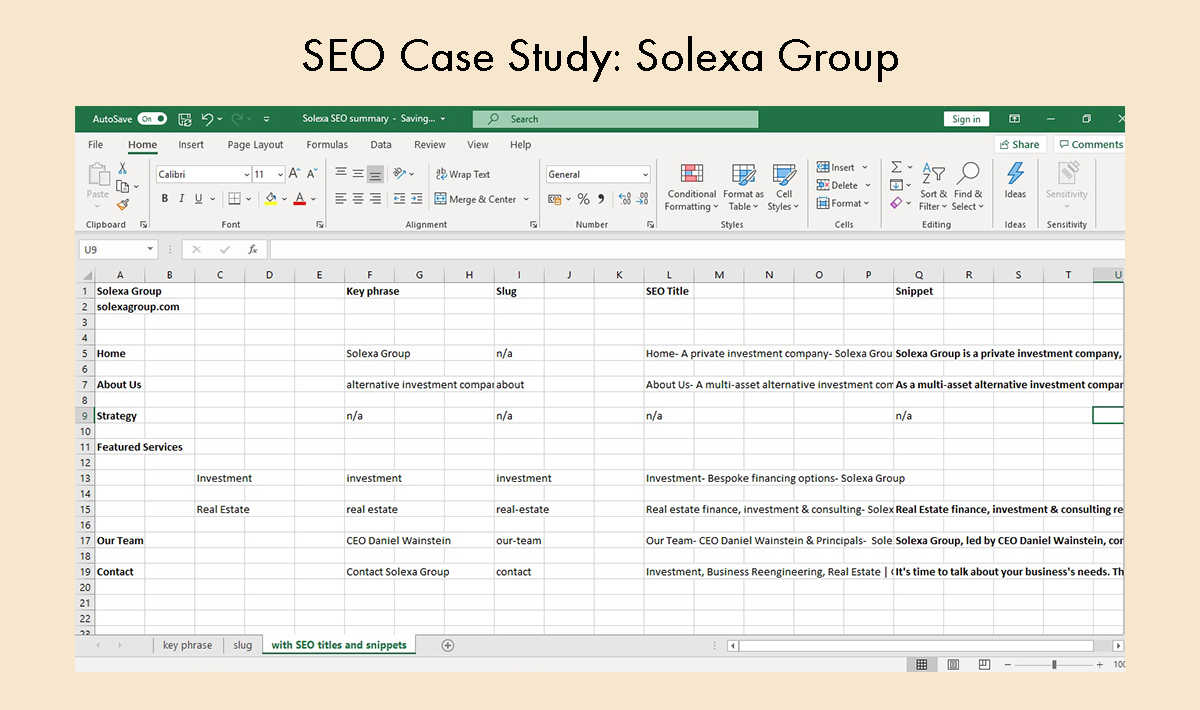Click the Ribbon Display Options icon
The width and height of the screenshot is (1200, 710).
(1014, 119)
